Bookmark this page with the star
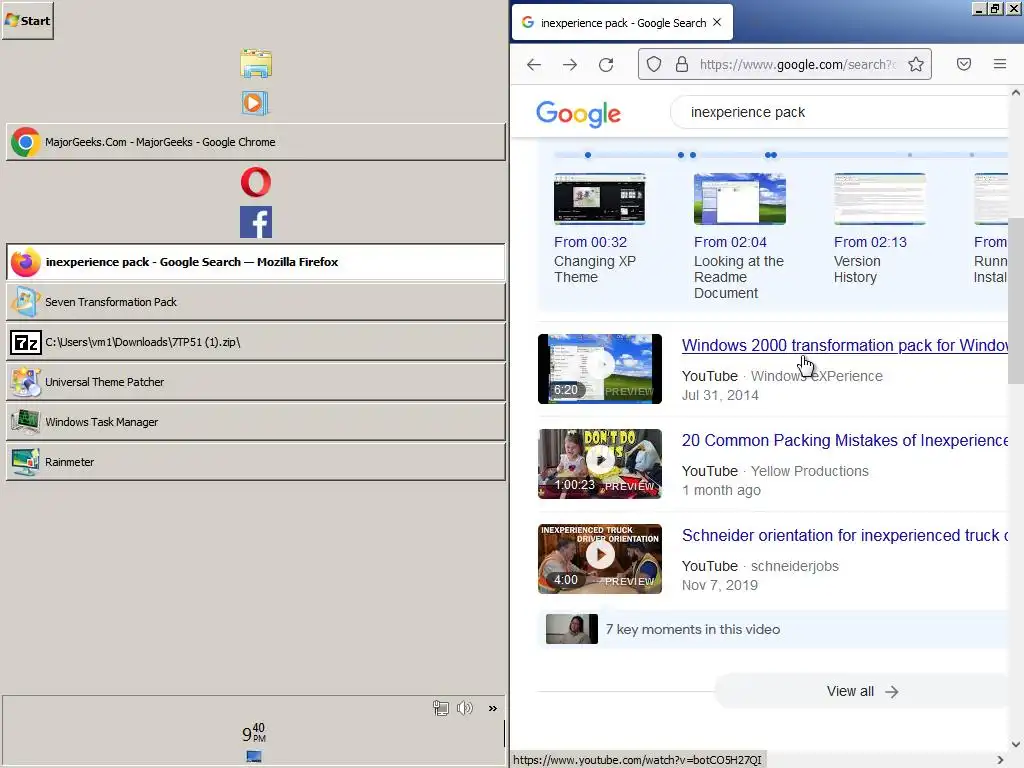Viewport: 1024px width, 768px height. (x=916, y=64)
